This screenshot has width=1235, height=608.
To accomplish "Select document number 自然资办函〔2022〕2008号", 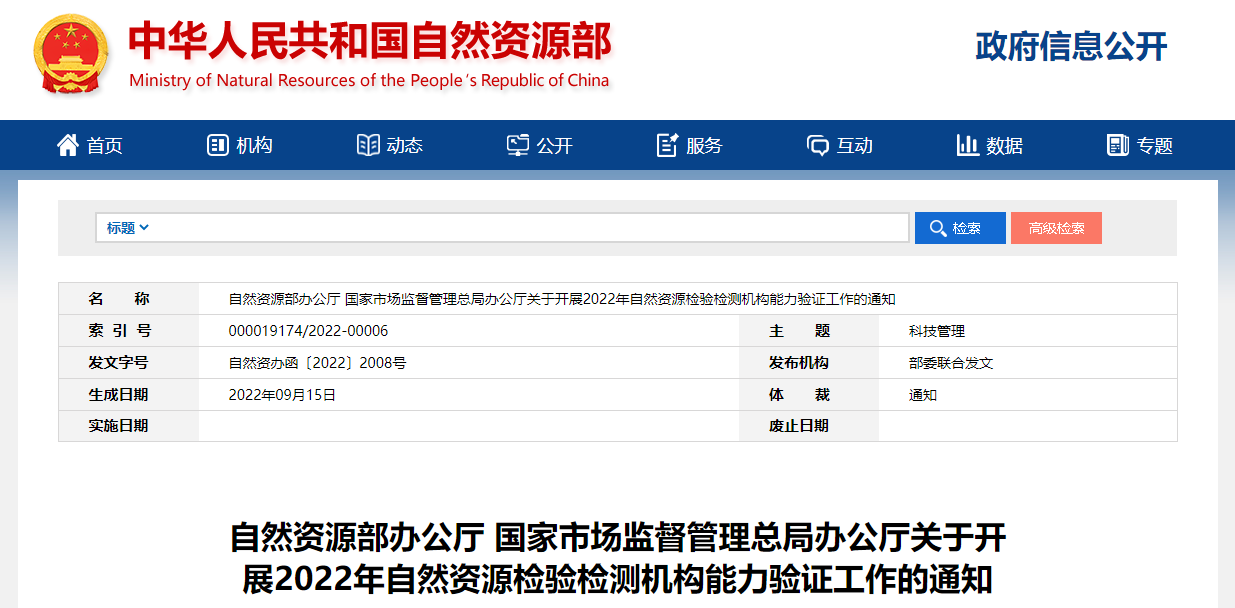I will [317, 363].
